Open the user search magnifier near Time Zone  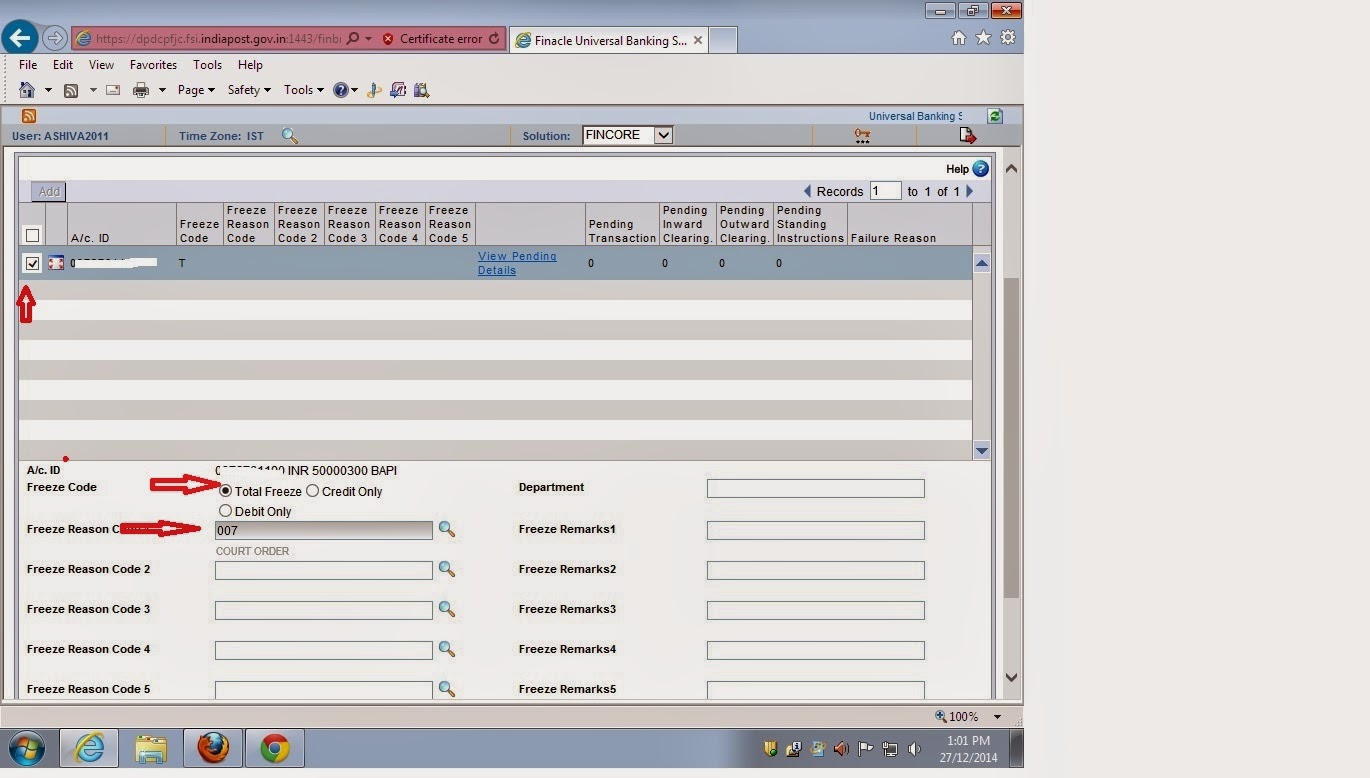coord(289,135)
